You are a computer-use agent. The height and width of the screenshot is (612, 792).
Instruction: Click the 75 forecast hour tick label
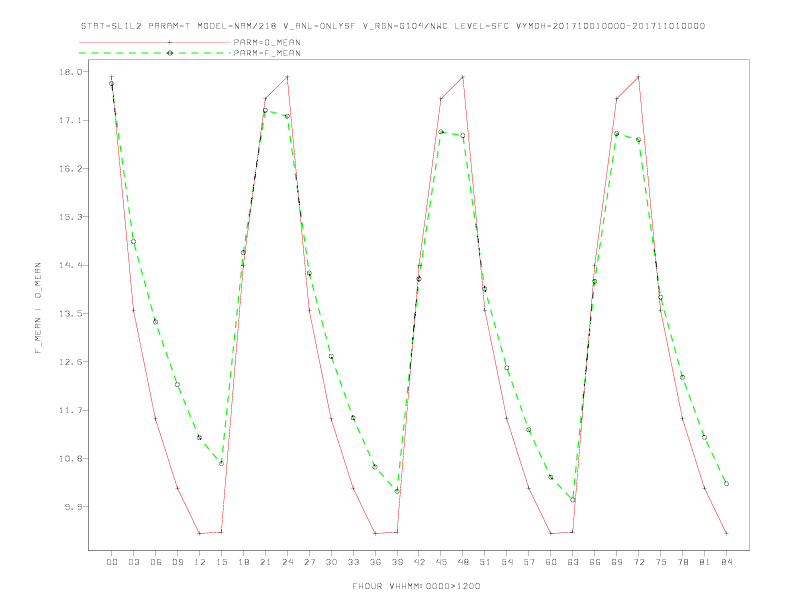click(x=661, y=562)
